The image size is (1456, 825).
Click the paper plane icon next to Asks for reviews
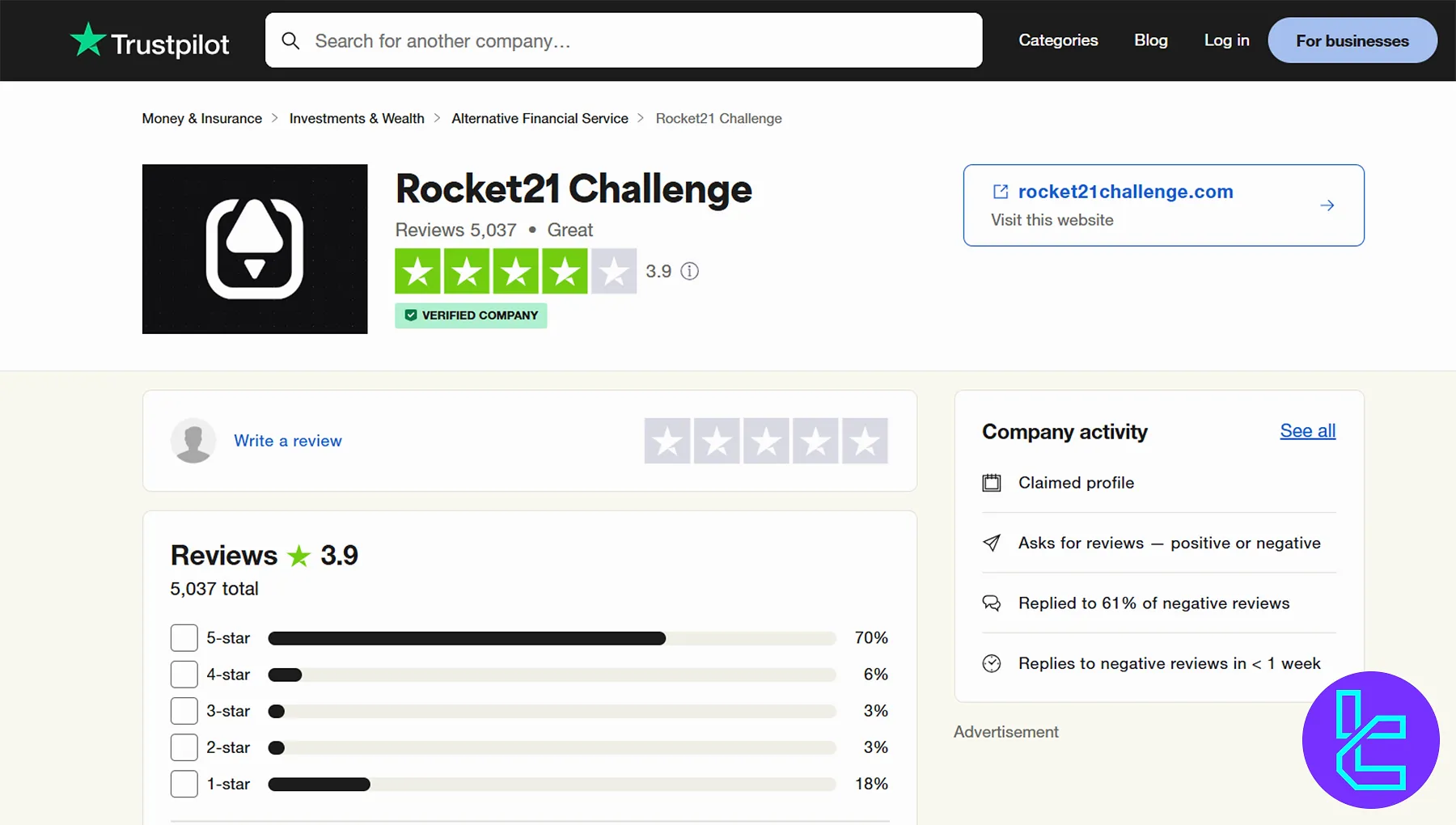pyautogui.click(x=992, y=544)
